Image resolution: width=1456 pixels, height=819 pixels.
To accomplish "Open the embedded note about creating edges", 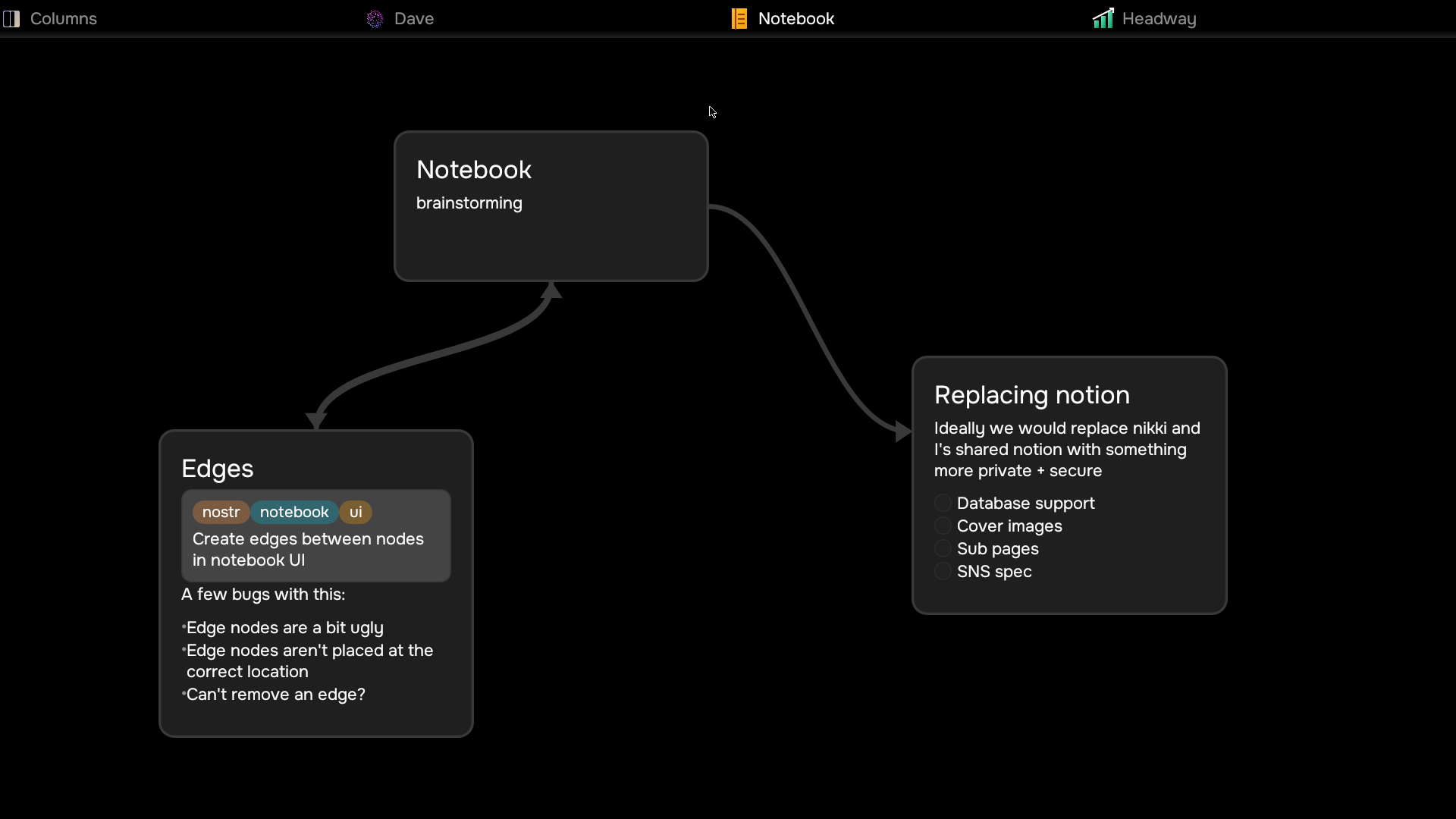I will pyautogui.click(x=316, y=536).
